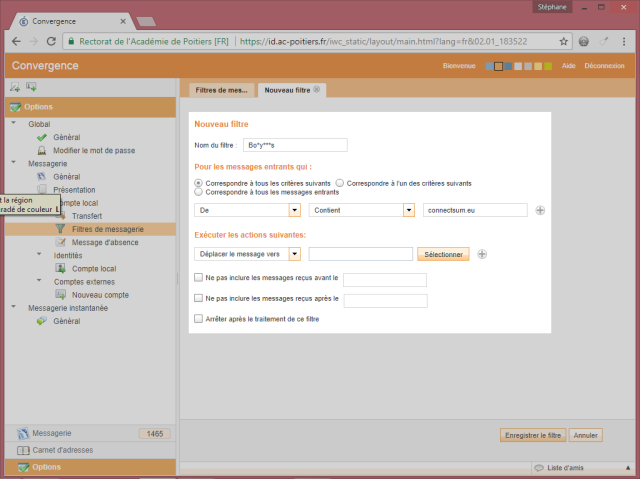
Task: Click the 'Sélectionner' folder button
Action: pos(443,254)
